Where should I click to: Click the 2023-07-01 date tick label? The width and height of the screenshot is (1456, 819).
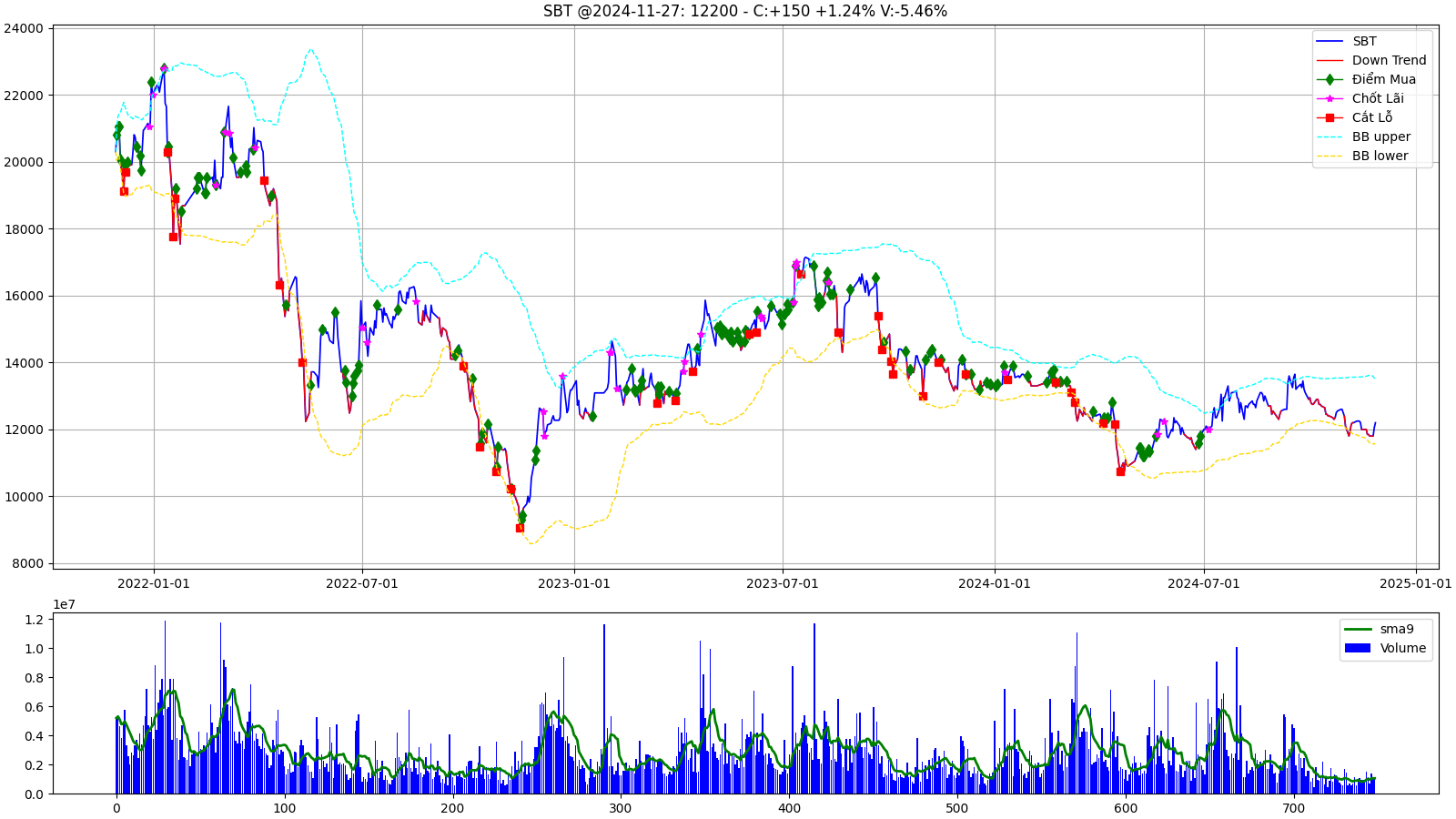pyautogui.click(x=783, y=583)
